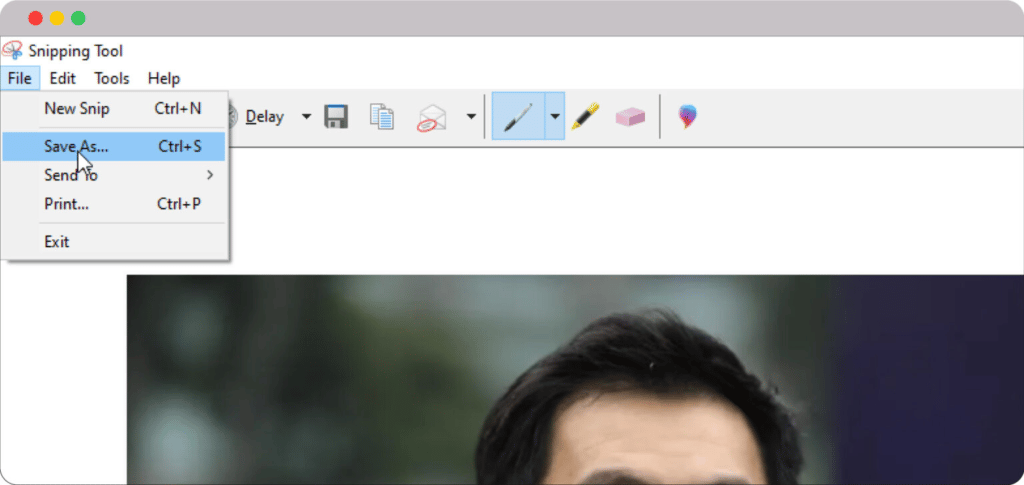Open the Send Snip dropdown arrow
Screen dimensions: 1024x485
(x=471, y=117)
